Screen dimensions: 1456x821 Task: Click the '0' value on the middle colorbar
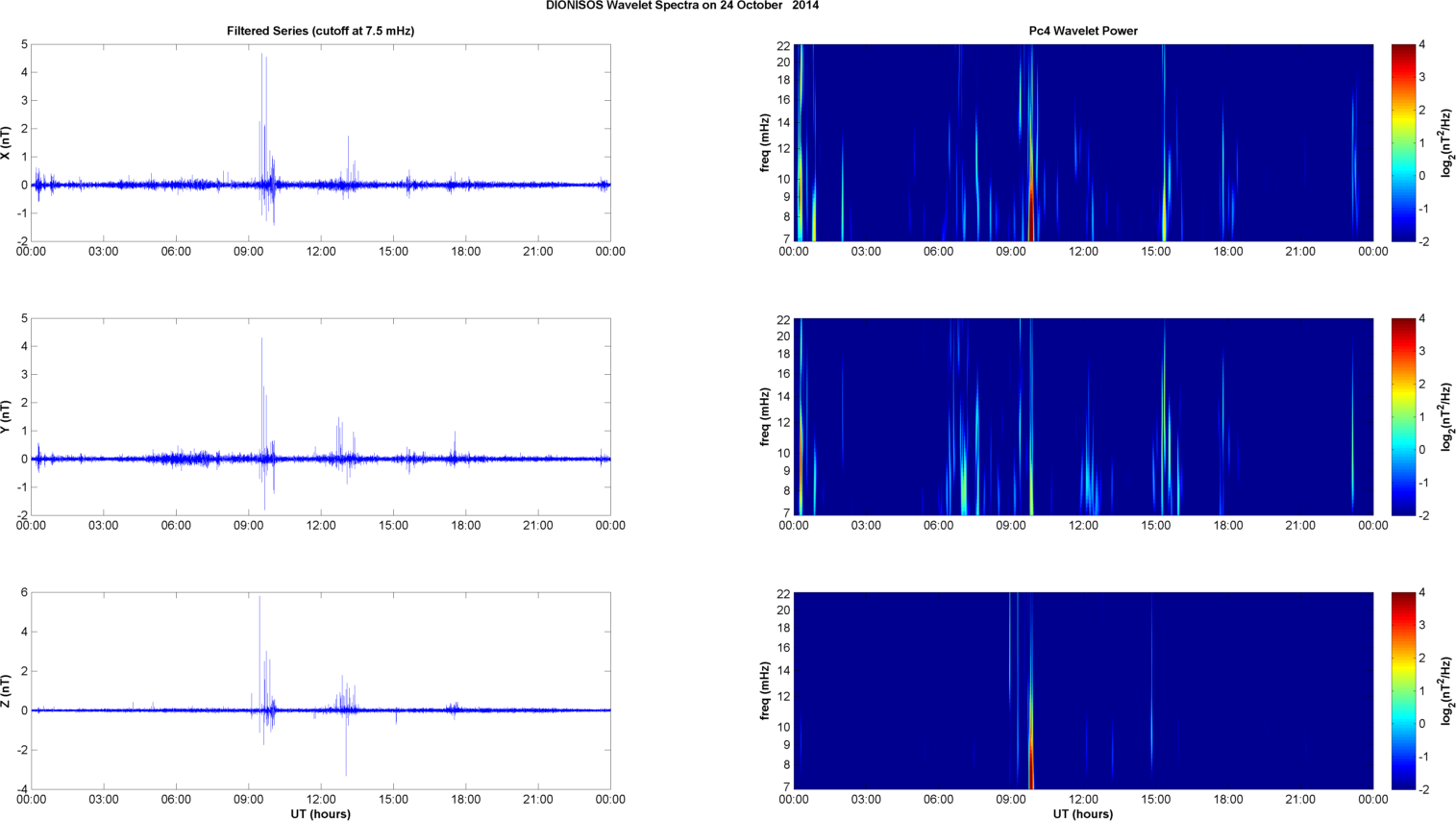[1423, 450]
